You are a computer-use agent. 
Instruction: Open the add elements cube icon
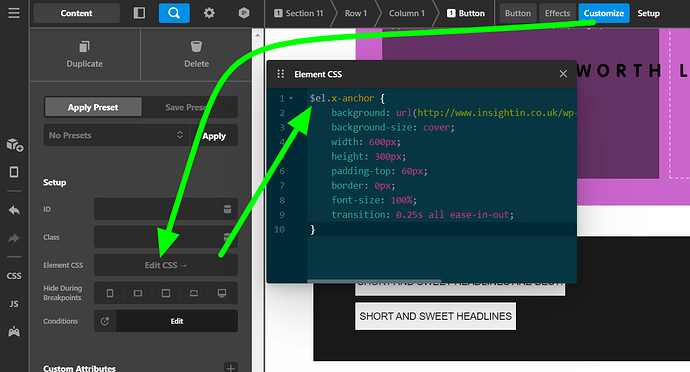(15, 144)
